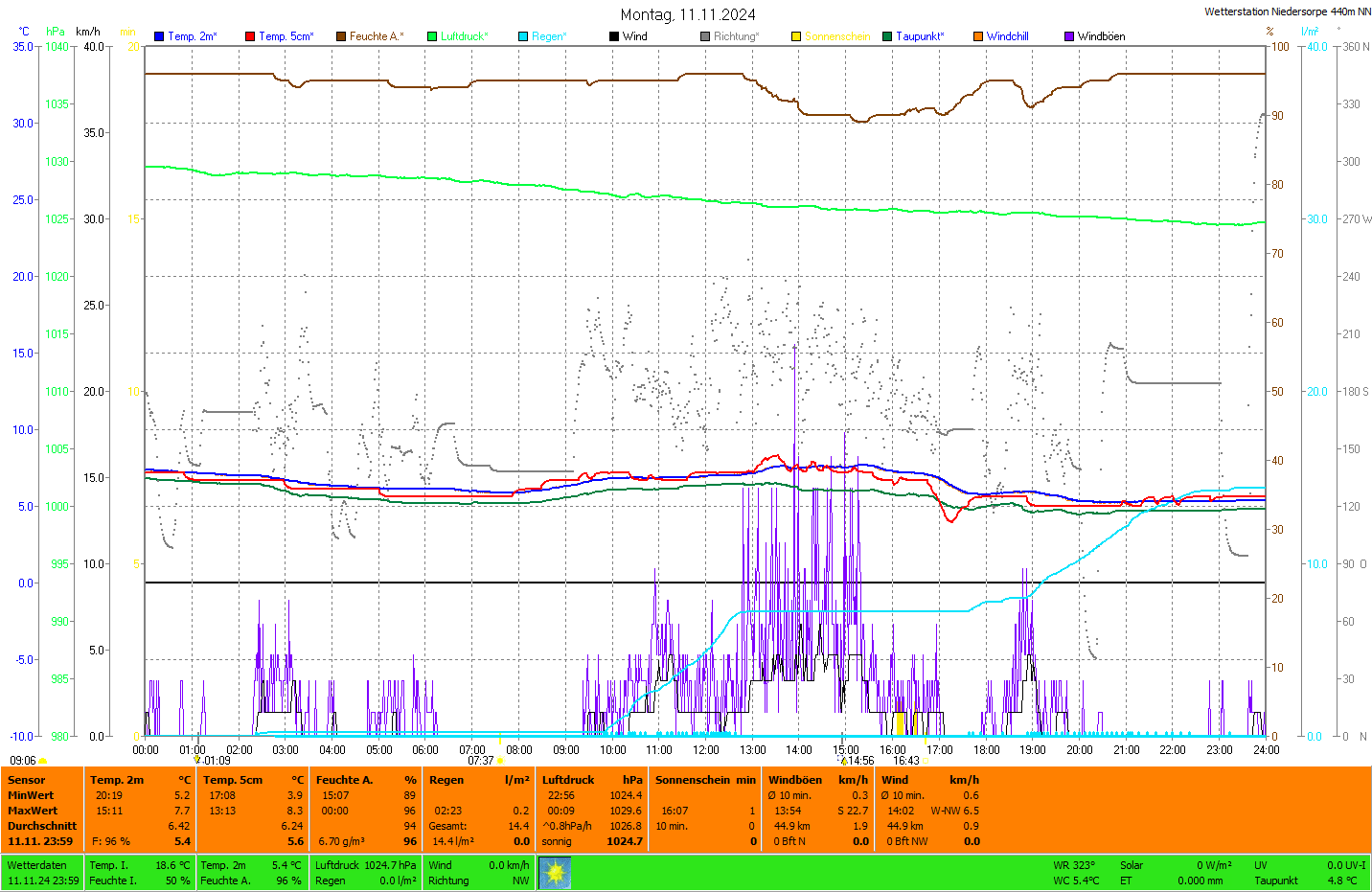
Task: Click the sunny weather icon in status bar
Action: [x=555, y=873]
